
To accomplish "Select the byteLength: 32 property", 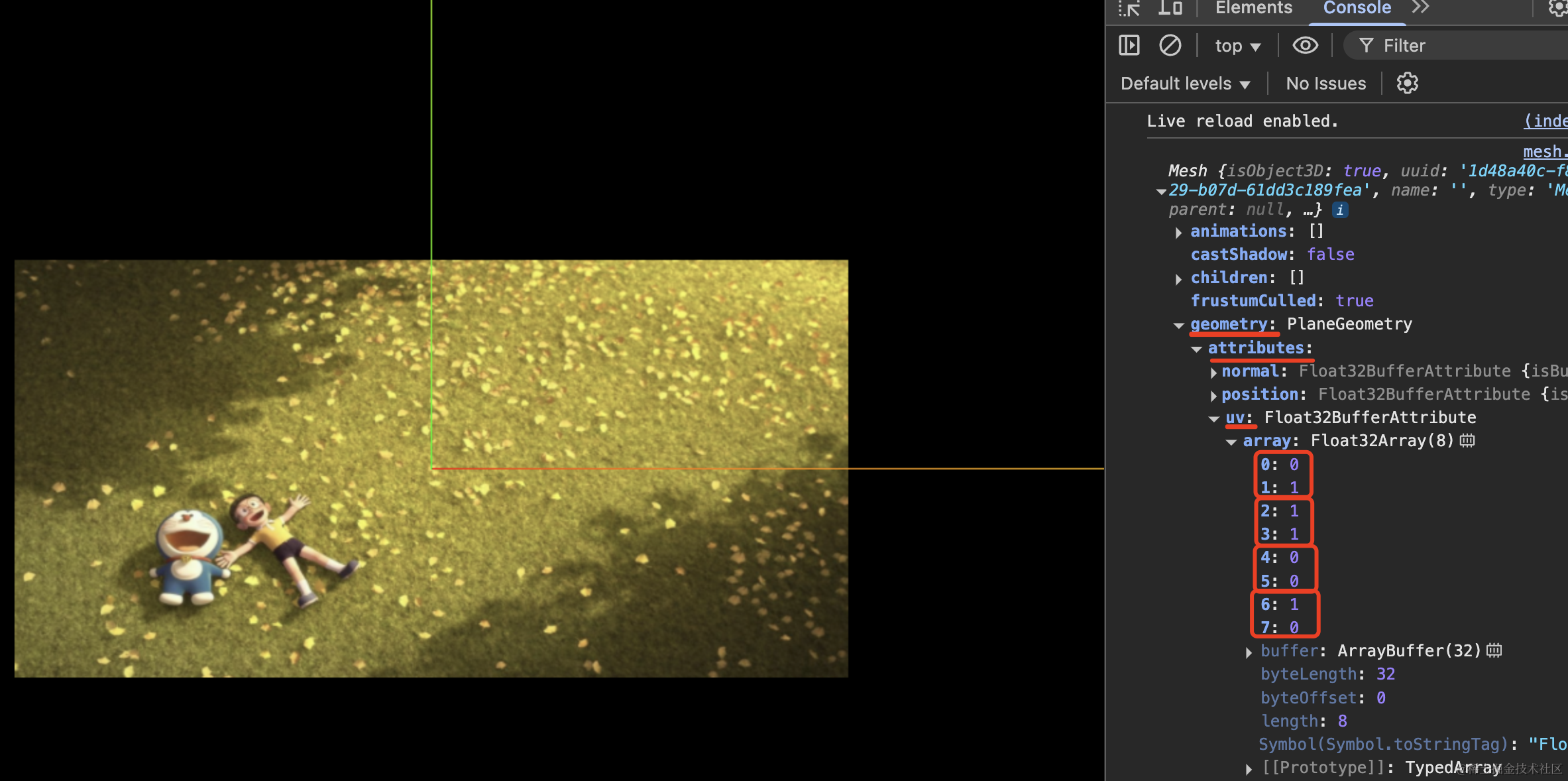I will pyautogui.click(x=1327, y=674).
